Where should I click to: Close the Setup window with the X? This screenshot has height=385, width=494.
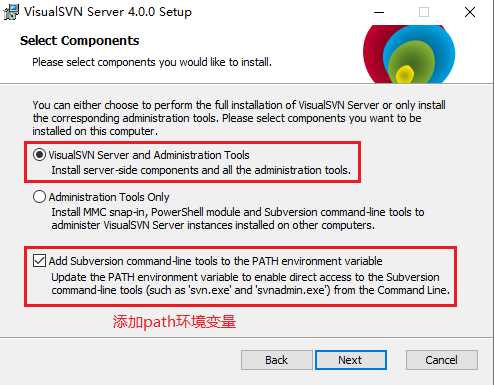[x=470, y=12]
